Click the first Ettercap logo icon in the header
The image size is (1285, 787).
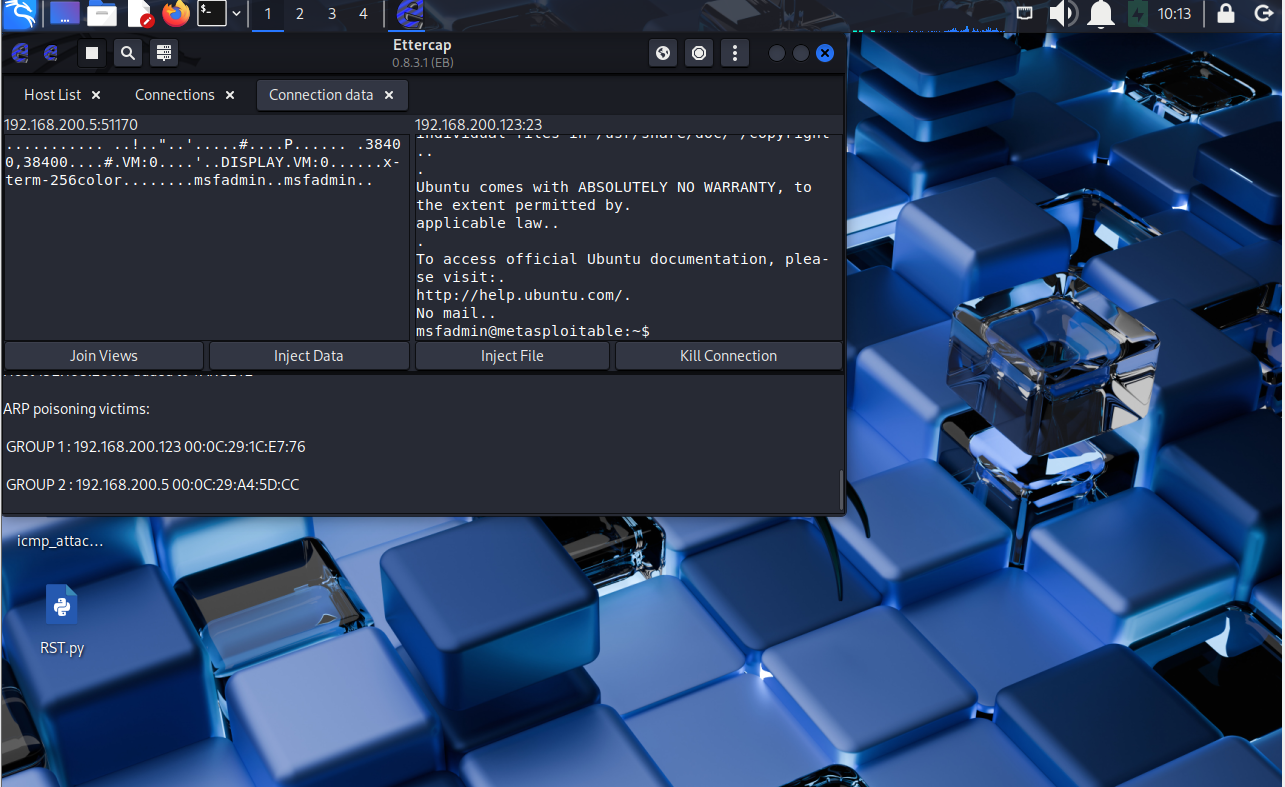(x=21, y=53)
